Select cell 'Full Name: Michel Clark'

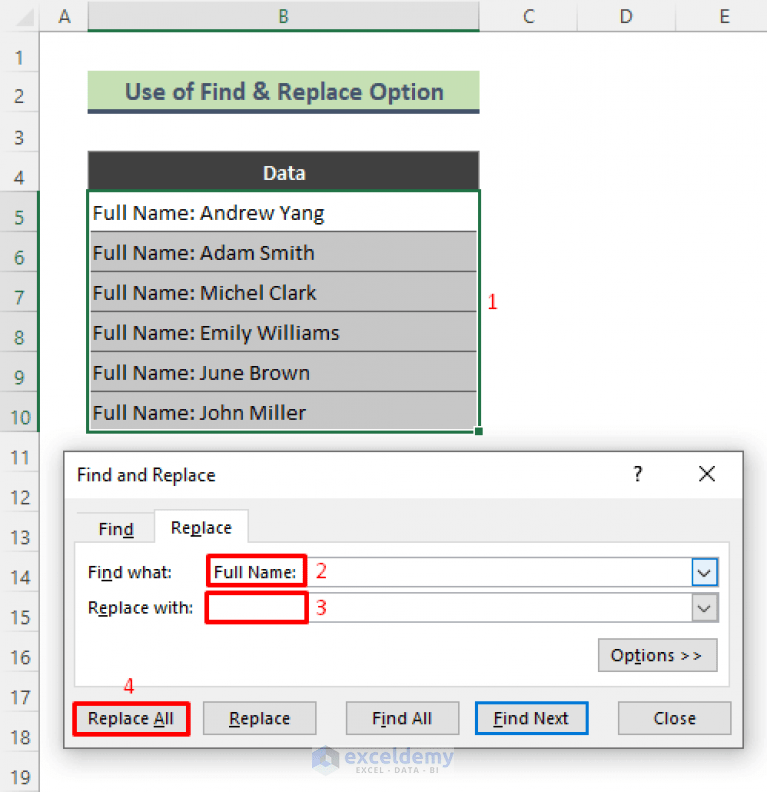pyautogui.click(x=283, y=292)
